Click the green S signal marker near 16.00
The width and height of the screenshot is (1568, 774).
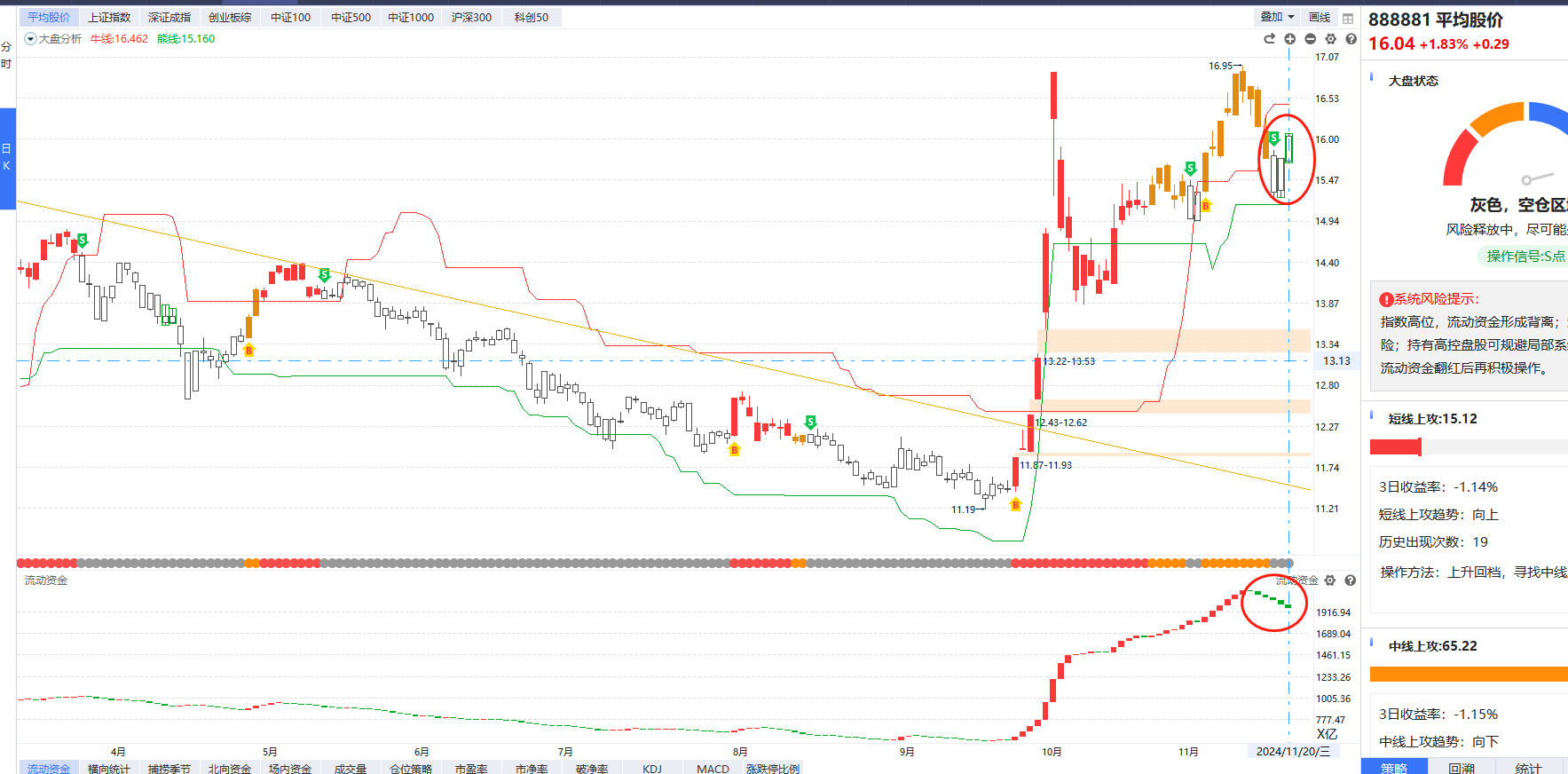coord(1273,138)
